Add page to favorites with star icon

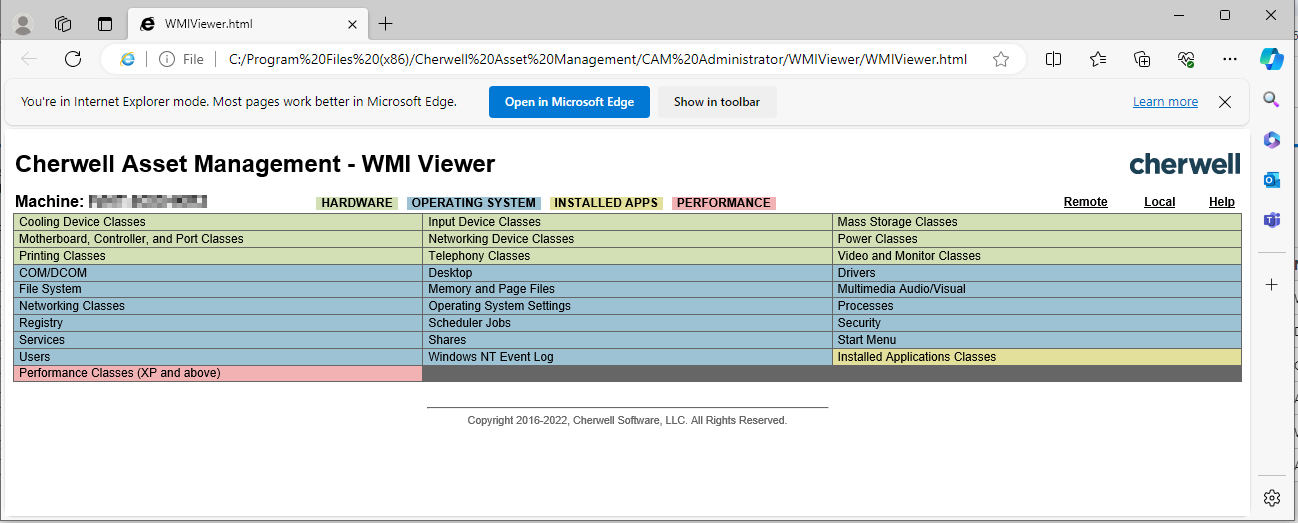(1000, 59)
